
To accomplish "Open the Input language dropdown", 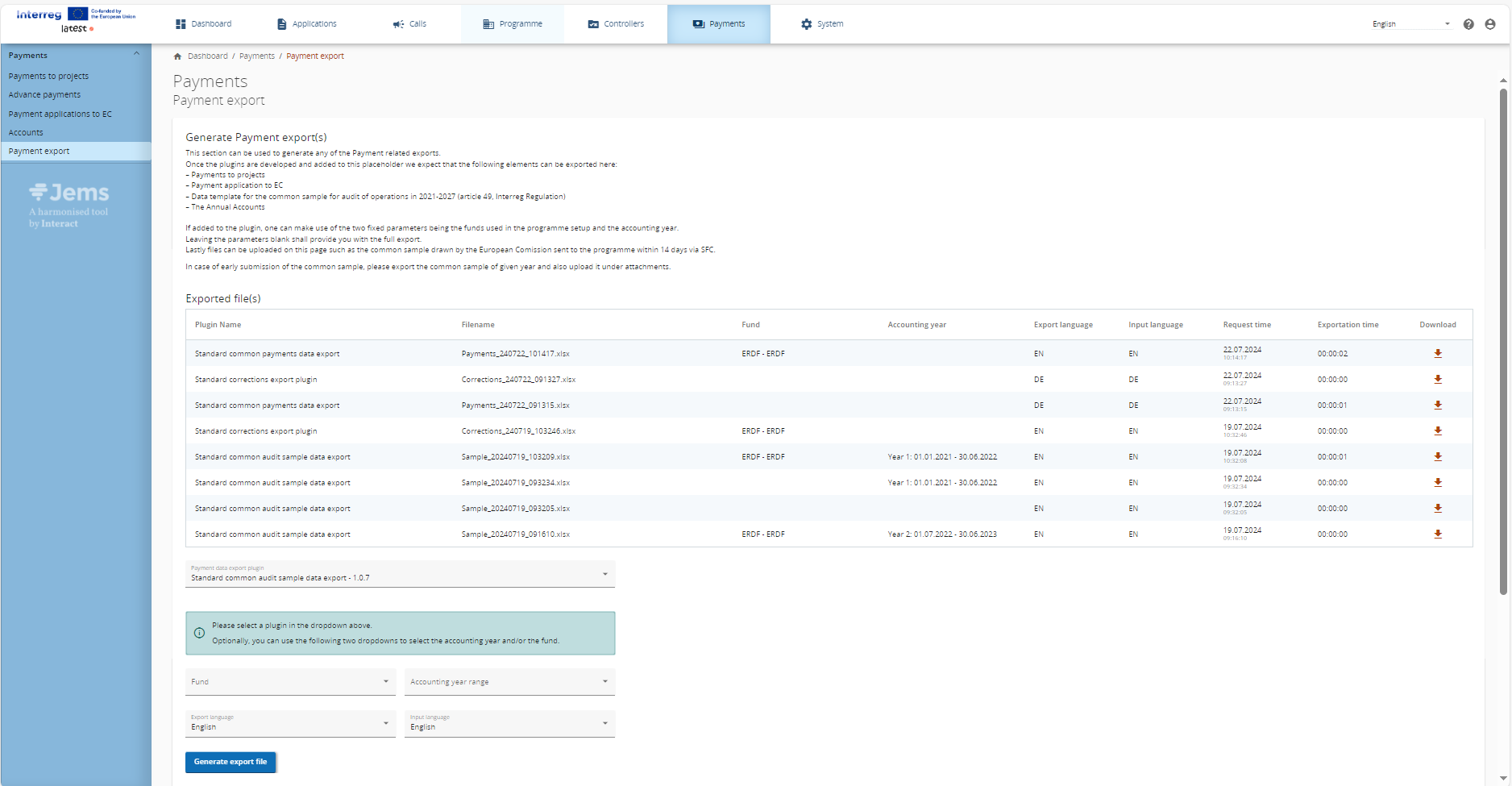I will (509, 724).
